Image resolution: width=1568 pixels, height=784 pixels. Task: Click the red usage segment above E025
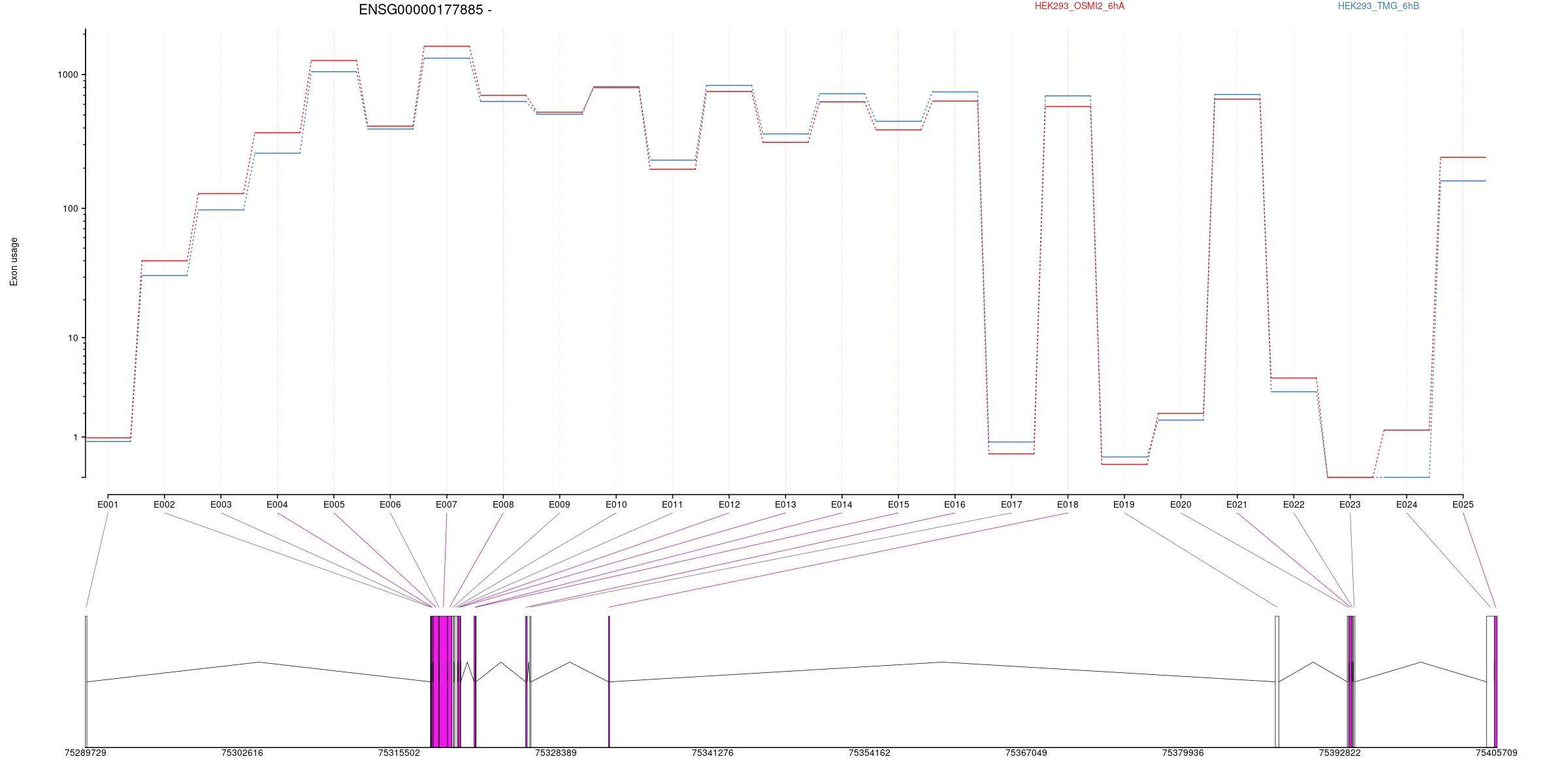coord(1463,157)
